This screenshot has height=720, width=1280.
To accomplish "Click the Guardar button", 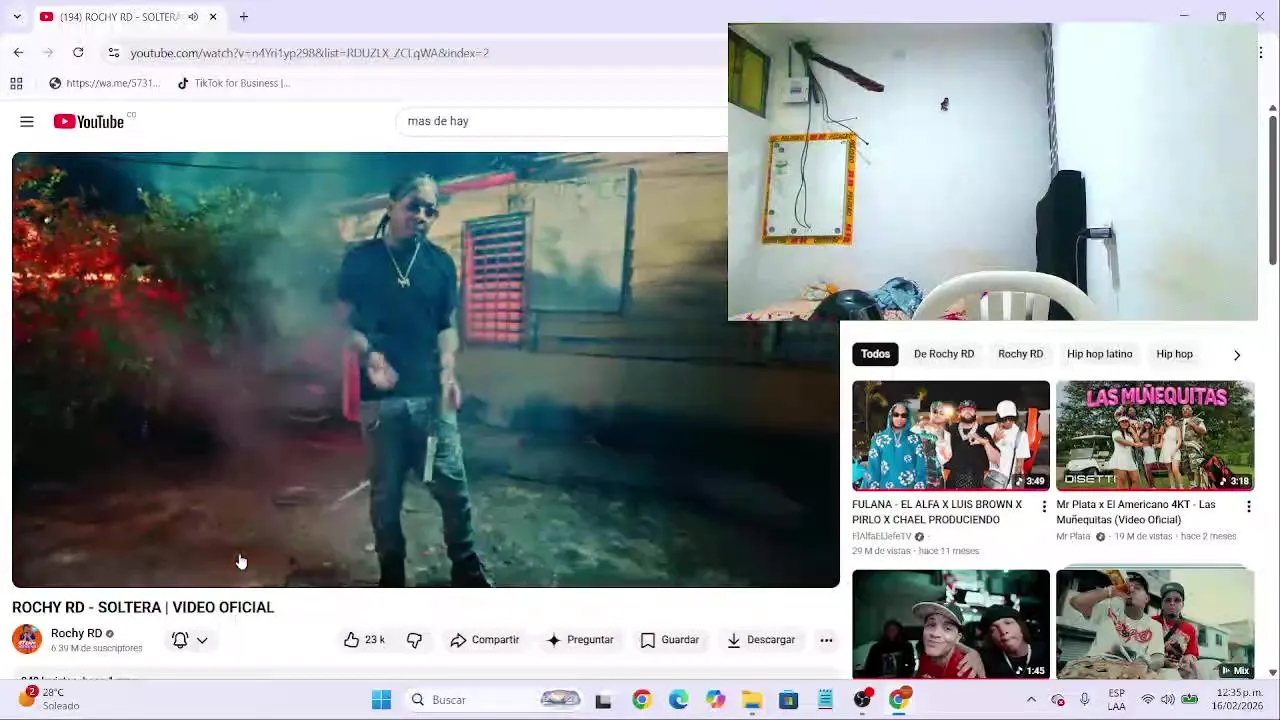I will [669, 640].
